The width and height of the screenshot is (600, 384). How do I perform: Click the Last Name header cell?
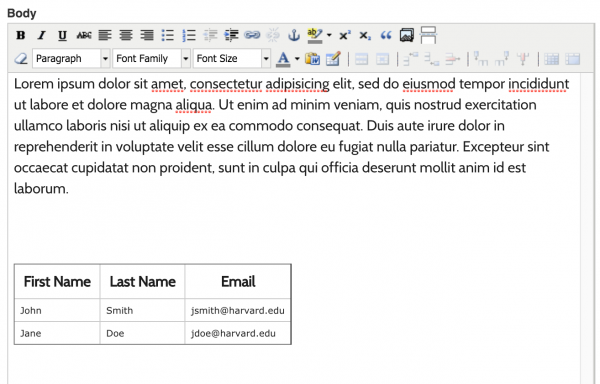142,281
